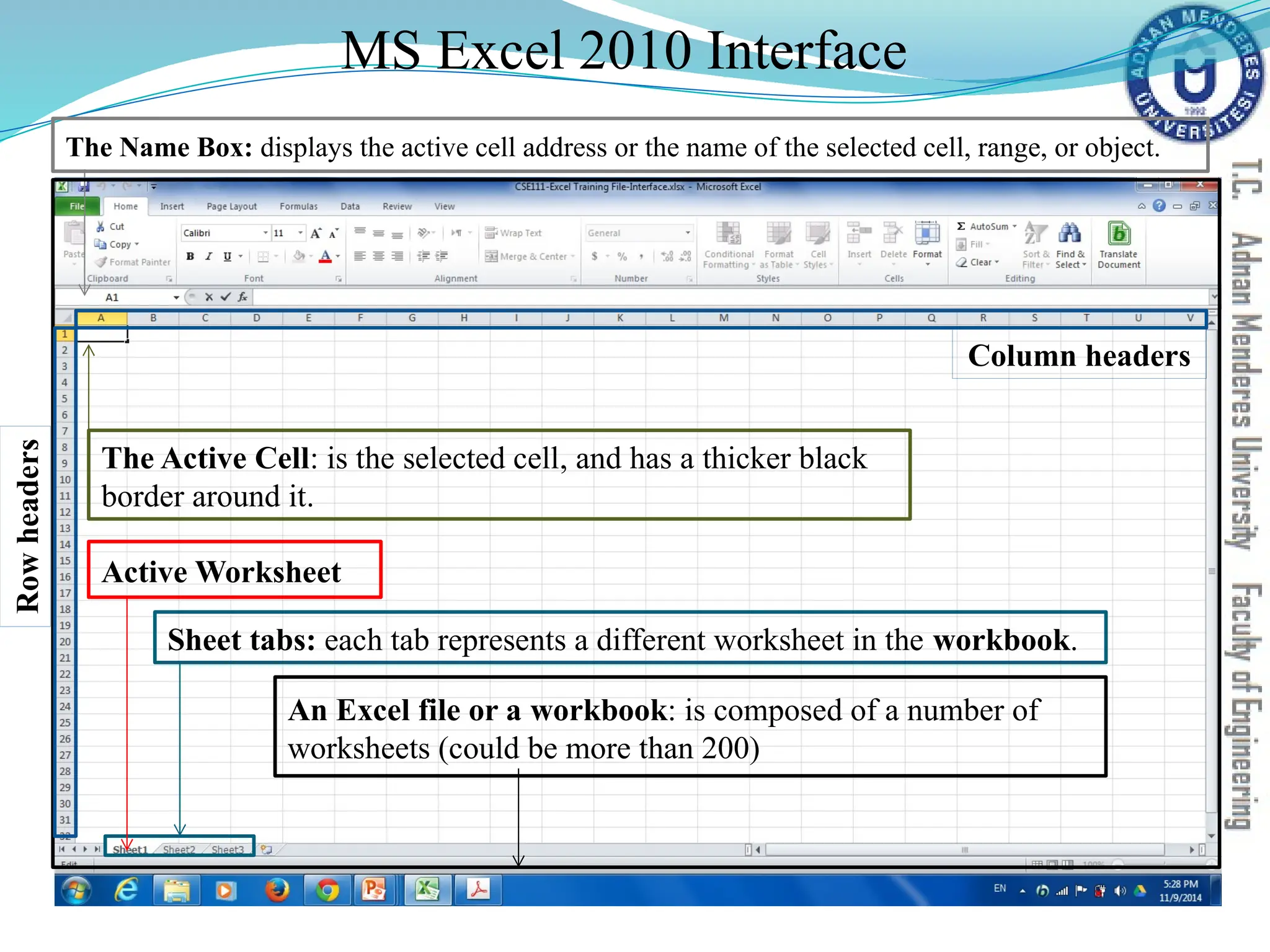Open Sort & Filter menu

tap(1036, 245)
